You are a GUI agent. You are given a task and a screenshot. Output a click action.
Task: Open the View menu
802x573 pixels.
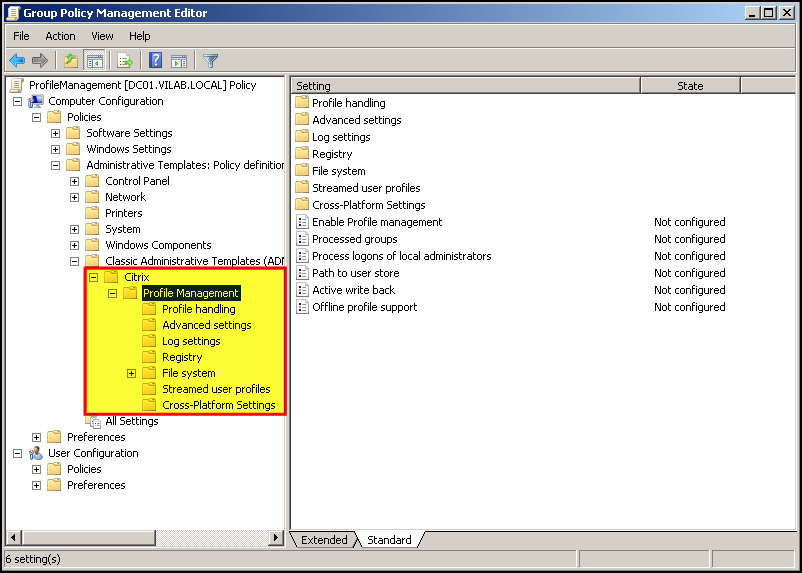(x=102, y=36)
